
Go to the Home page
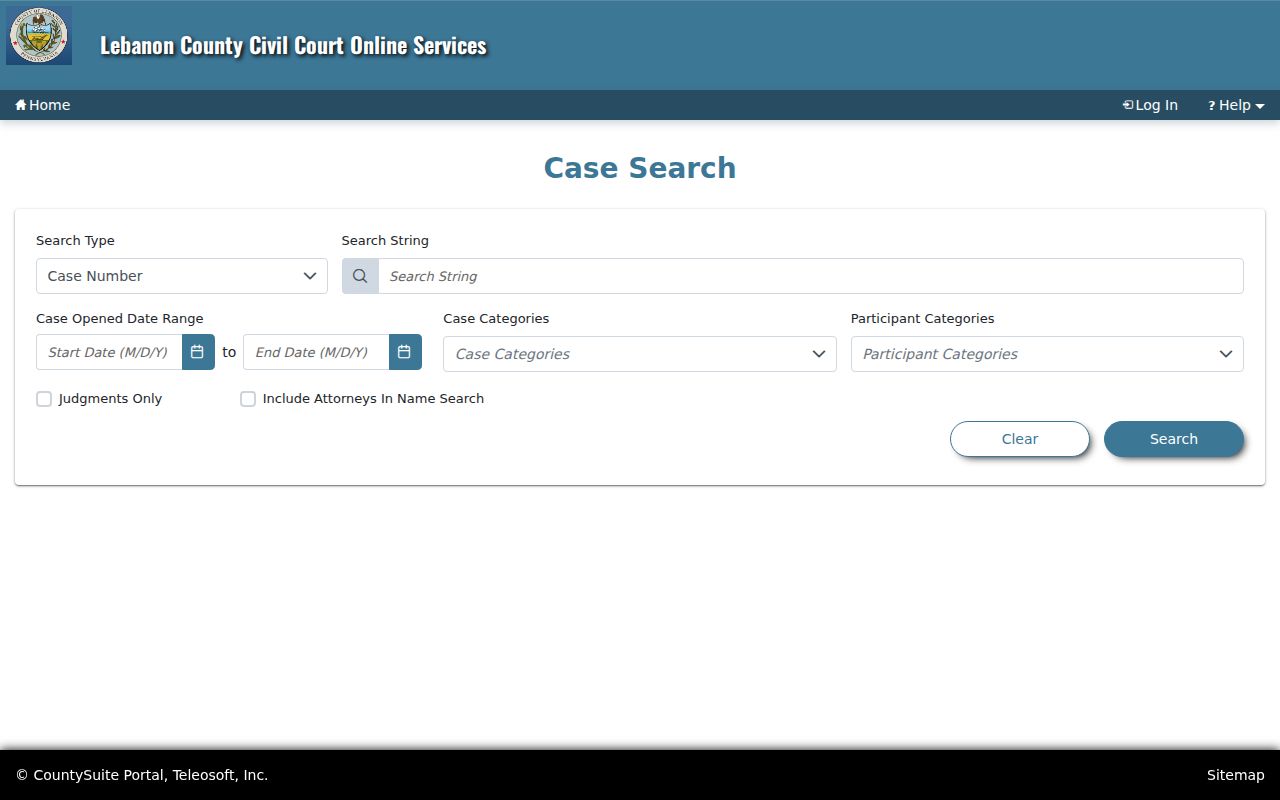click(42, 105)
